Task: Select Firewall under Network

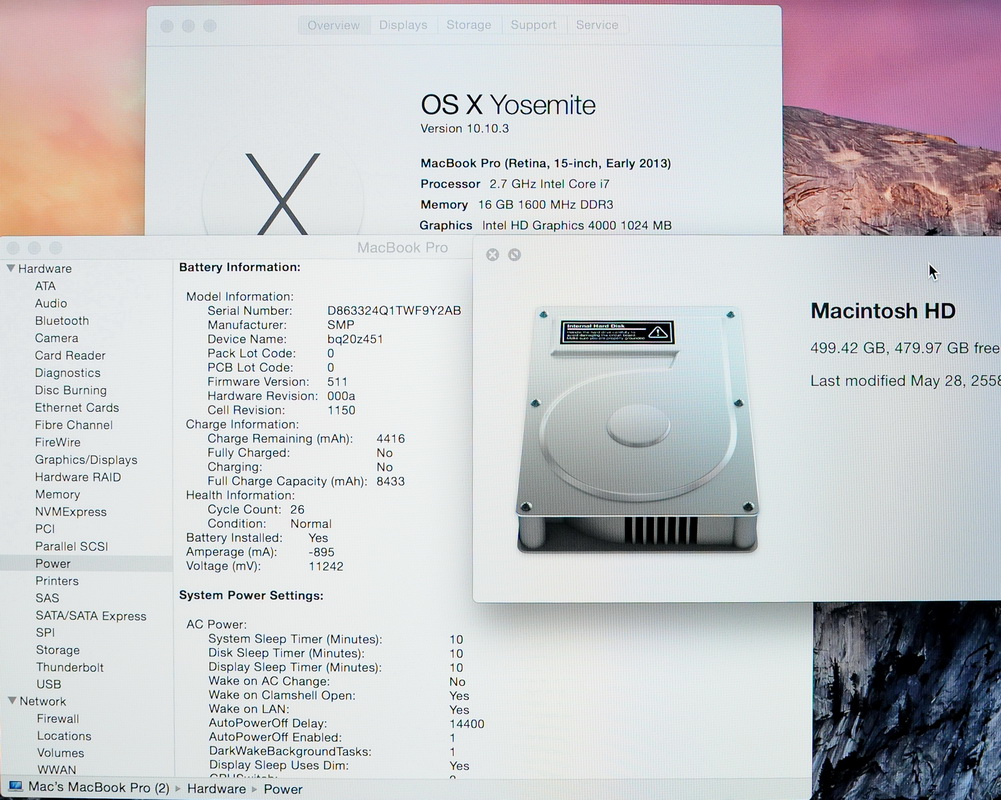Action: pos(57,718)
